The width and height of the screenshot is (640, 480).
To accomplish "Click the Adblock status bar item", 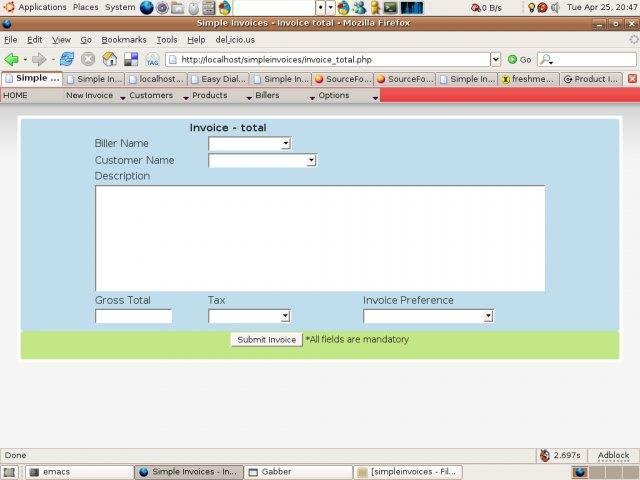I will tap(613, 455).
